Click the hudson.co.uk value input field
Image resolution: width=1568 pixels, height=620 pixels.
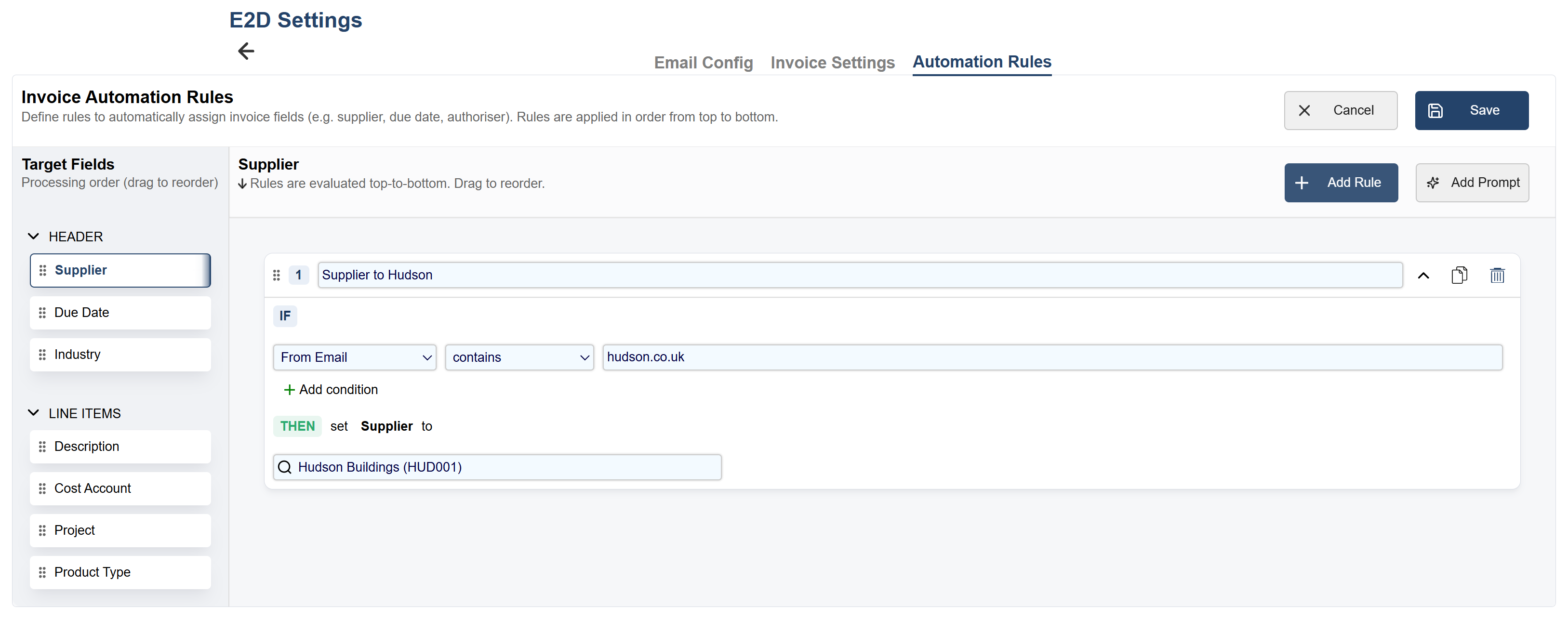point(1051,358)
